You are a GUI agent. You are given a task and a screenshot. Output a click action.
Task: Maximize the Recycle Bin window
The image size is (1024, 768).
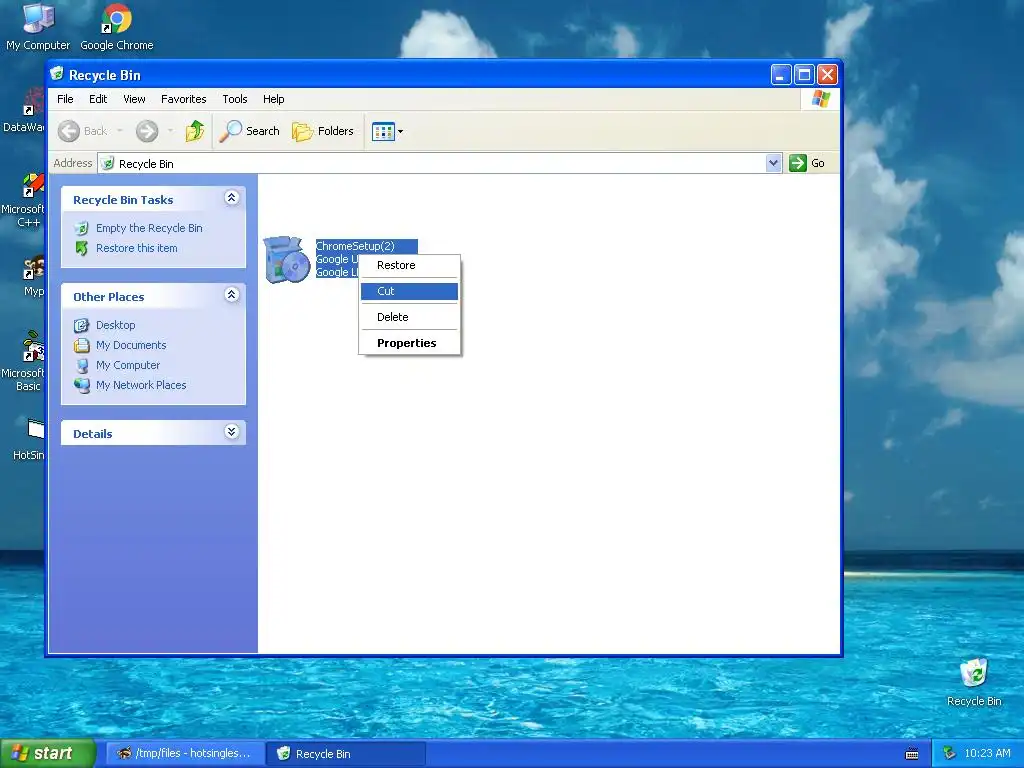[x=804, y=75]
